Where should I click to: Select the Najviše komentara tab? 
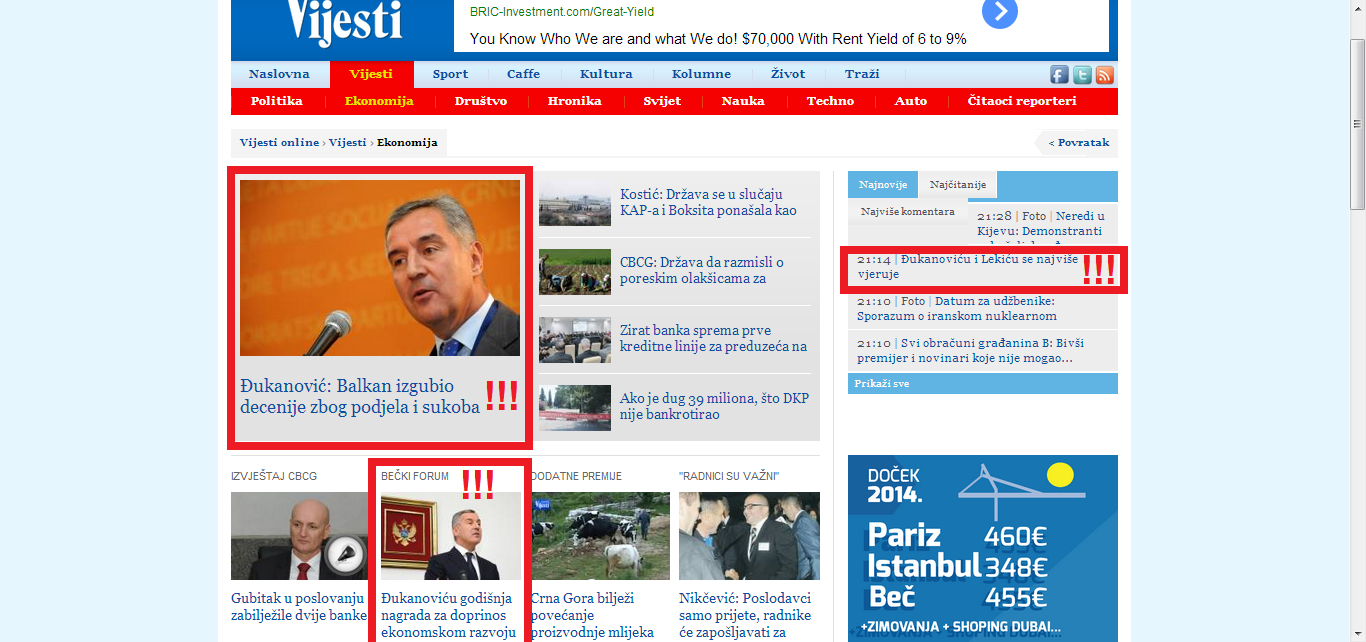907,212
